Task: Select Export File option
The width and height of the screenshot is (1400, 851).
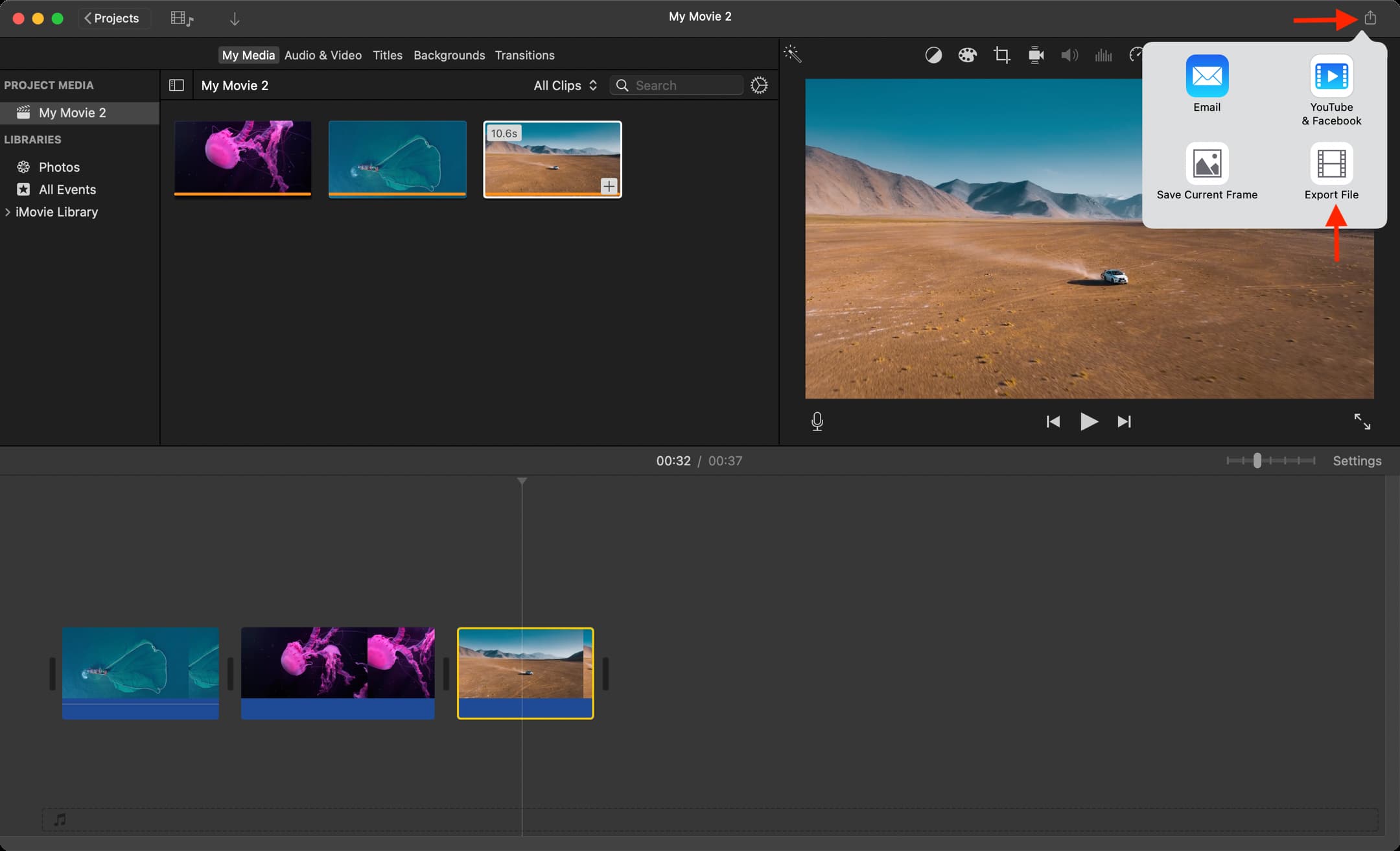Action: point(1331,172)
